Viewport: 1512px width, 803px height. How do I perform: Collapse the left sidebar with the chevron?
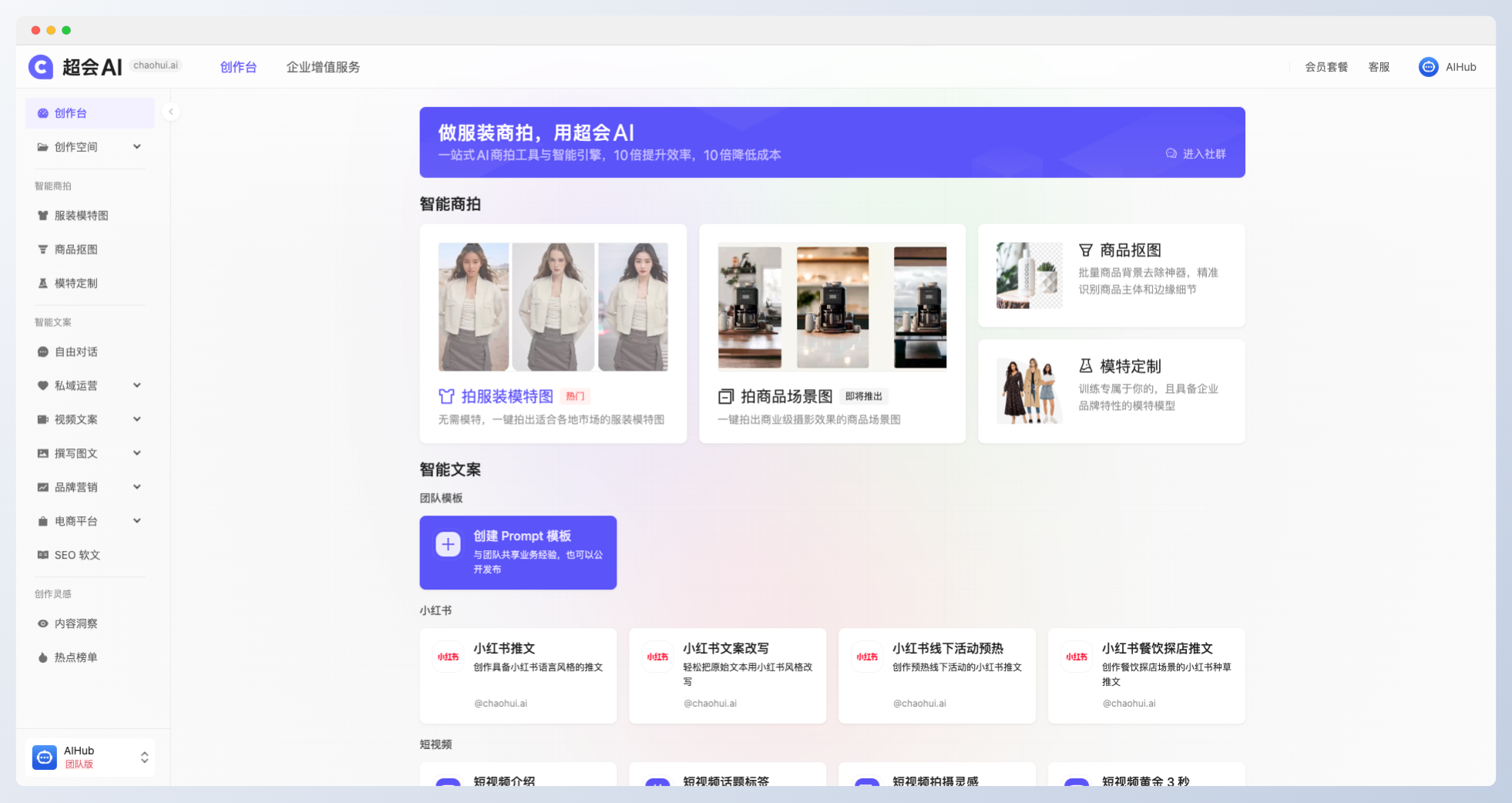tap(171, 112)
